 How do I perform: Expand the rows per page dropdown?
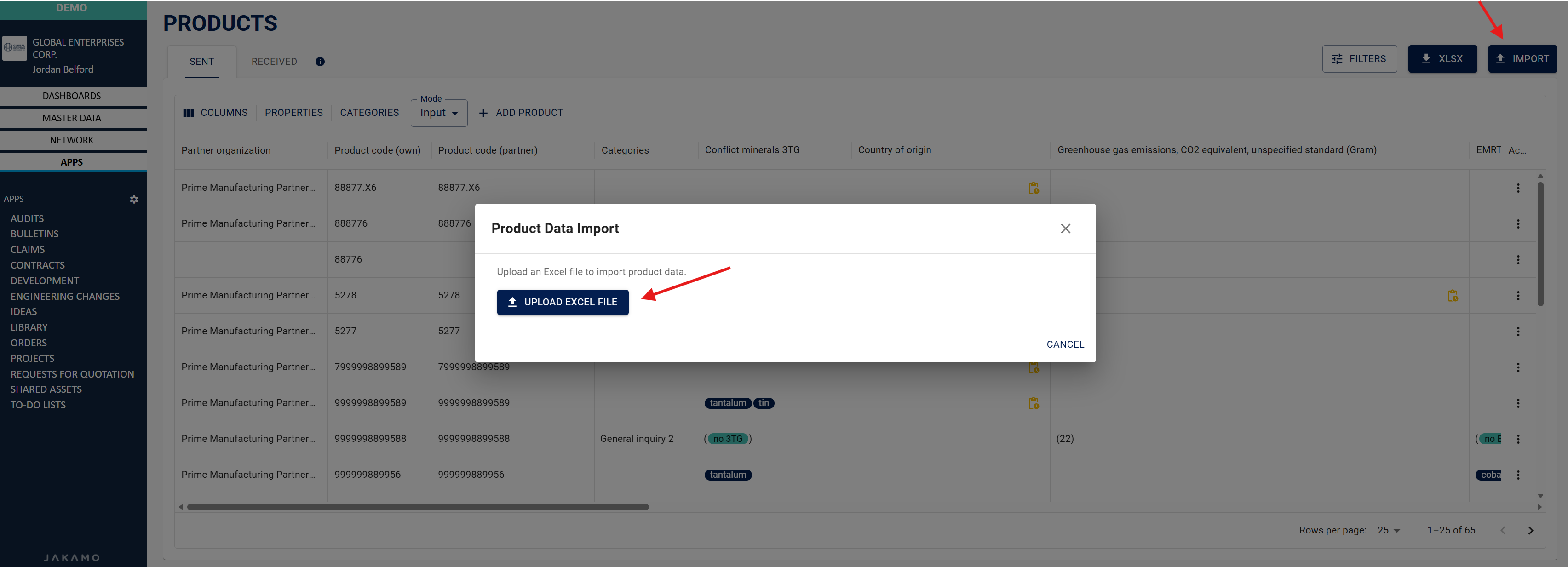pyautogui.click(x=1389, y=531)
